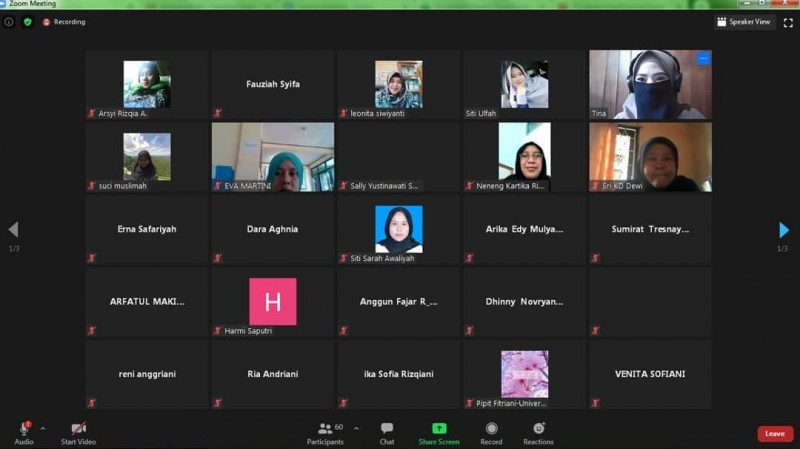Click muted mic icon on Erna Safariyah tile
Image resolution: width=800 pixels, height=449 pixels.
(x=92, y=258)
